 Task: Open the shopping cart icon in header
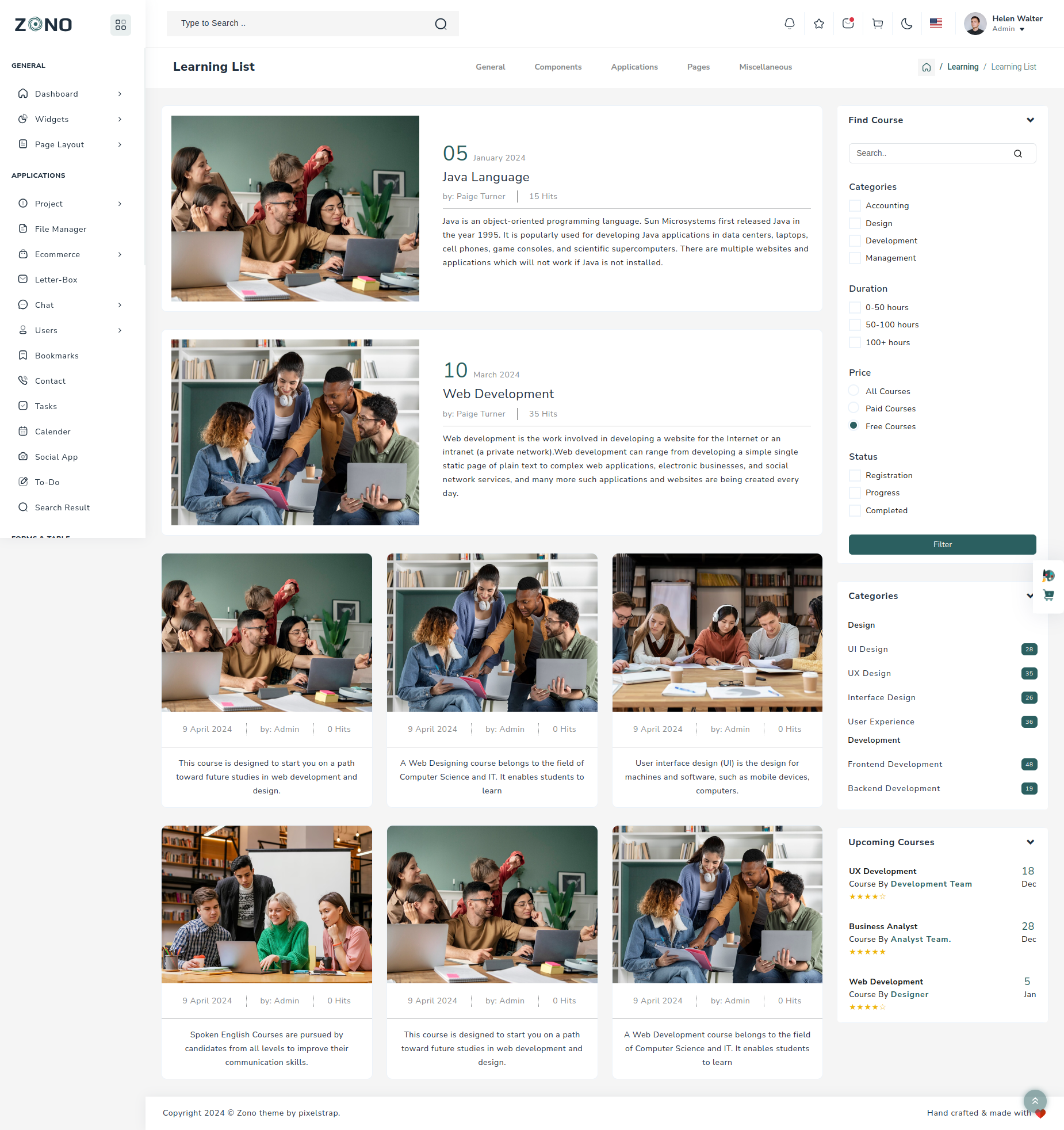tap(878, 24)
